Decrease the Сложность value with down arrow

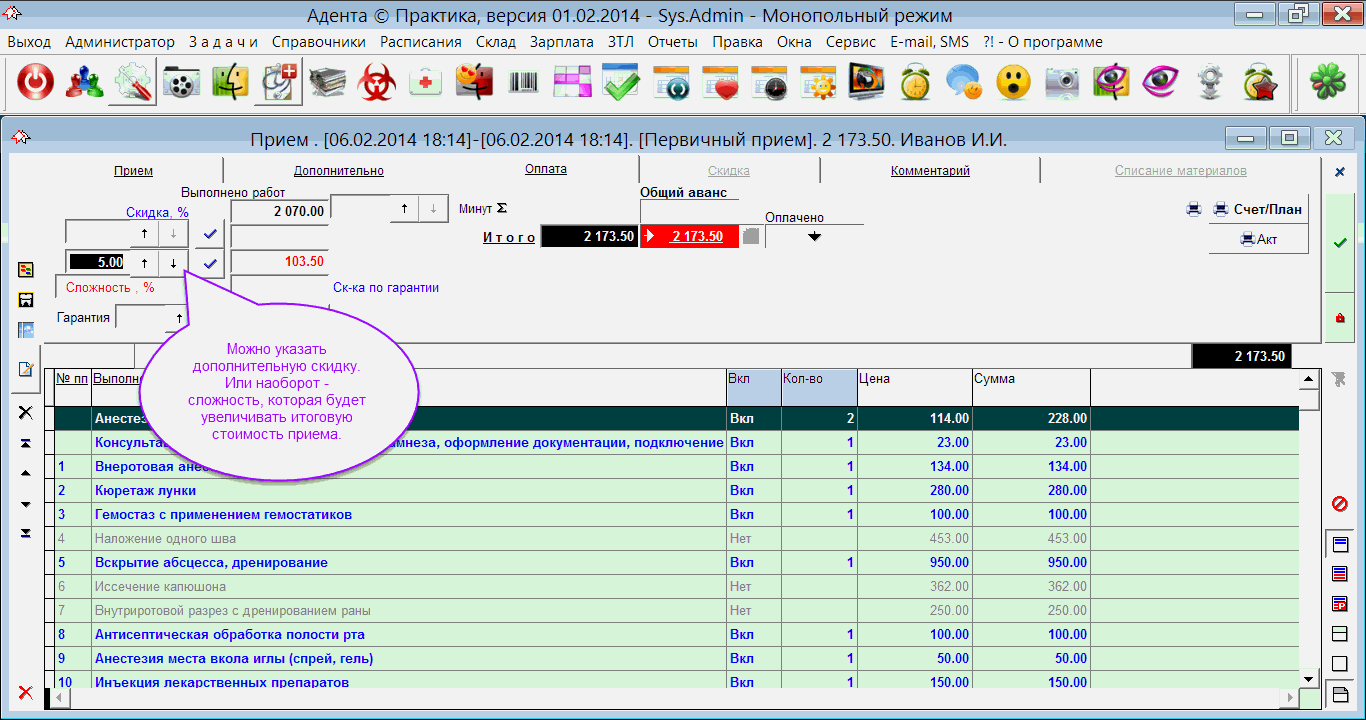tap(173, 263)
